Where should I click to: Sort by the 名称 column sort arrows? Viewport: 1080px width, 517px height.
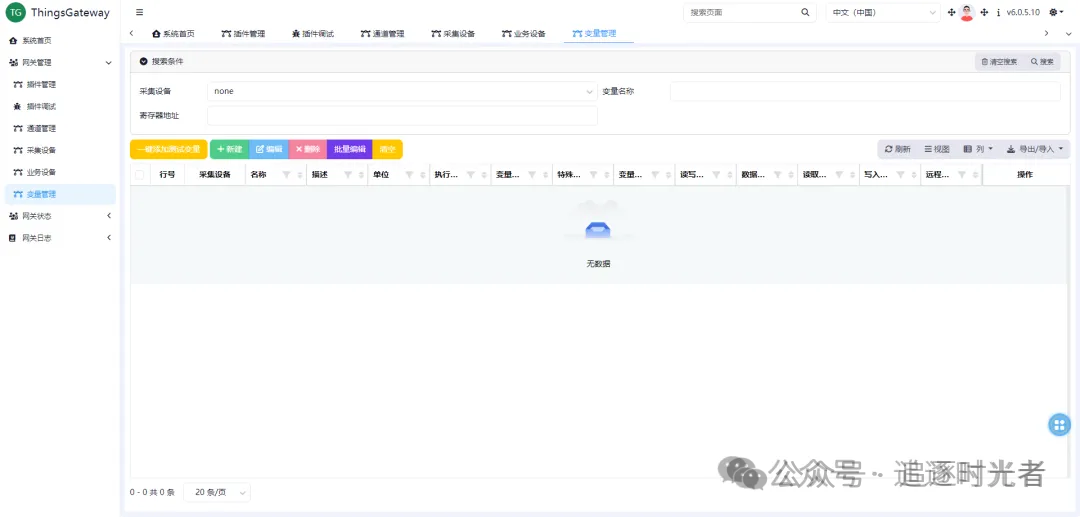(300, 175)
